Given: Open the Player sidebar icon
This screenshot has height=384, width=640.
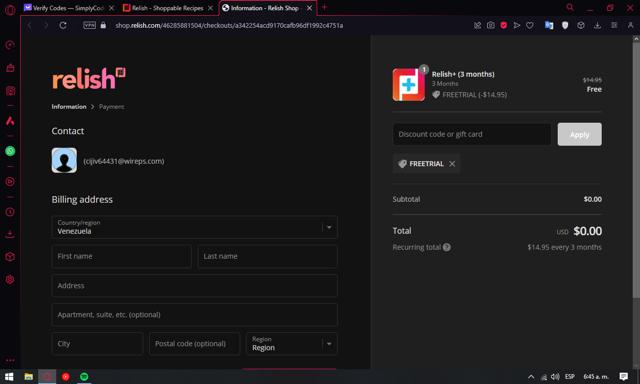Looking at the screenshot, I should pyautogui.click(x=10, y=182).
